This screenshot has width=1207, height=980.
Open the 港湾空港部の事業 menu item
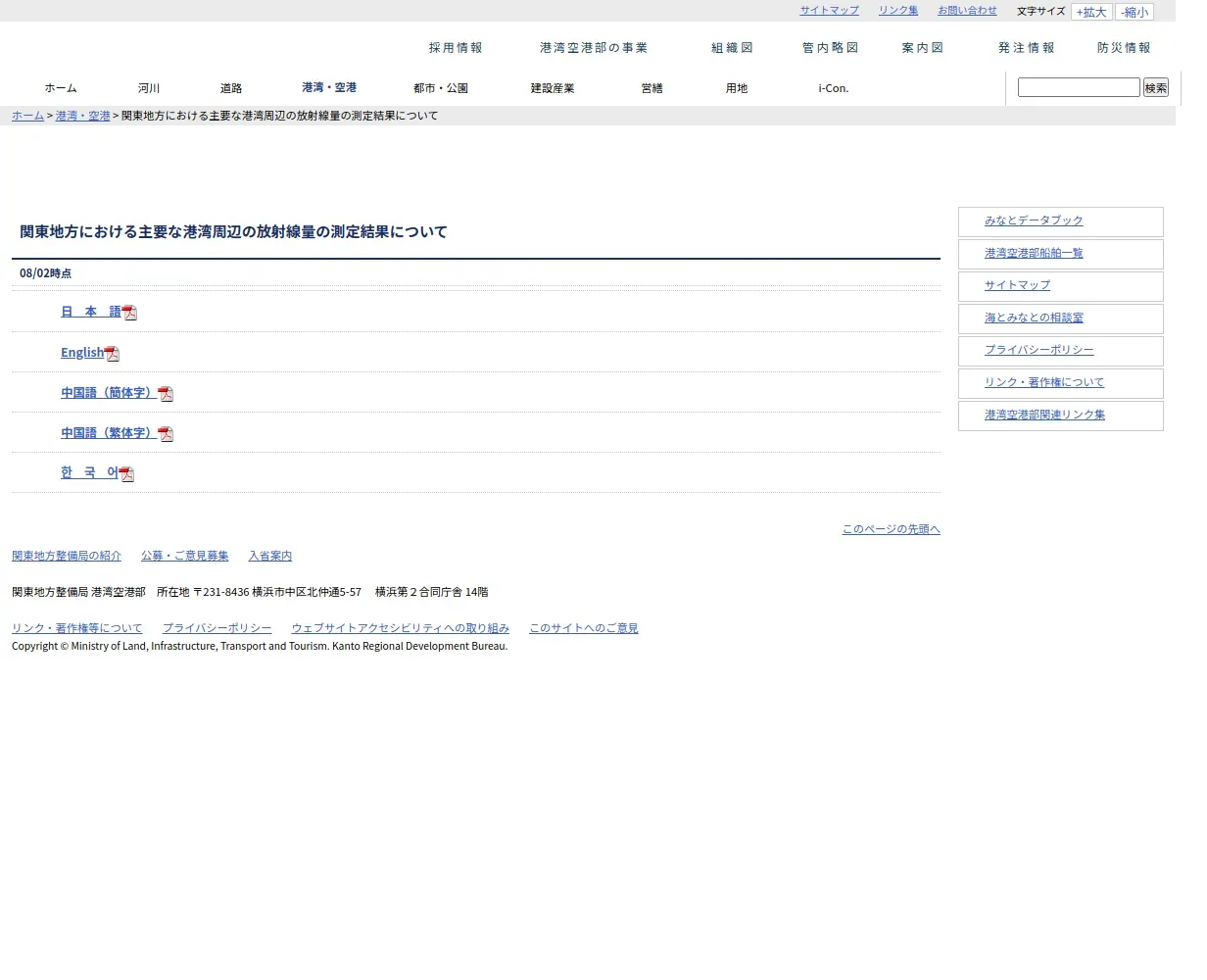pos(594,48)
